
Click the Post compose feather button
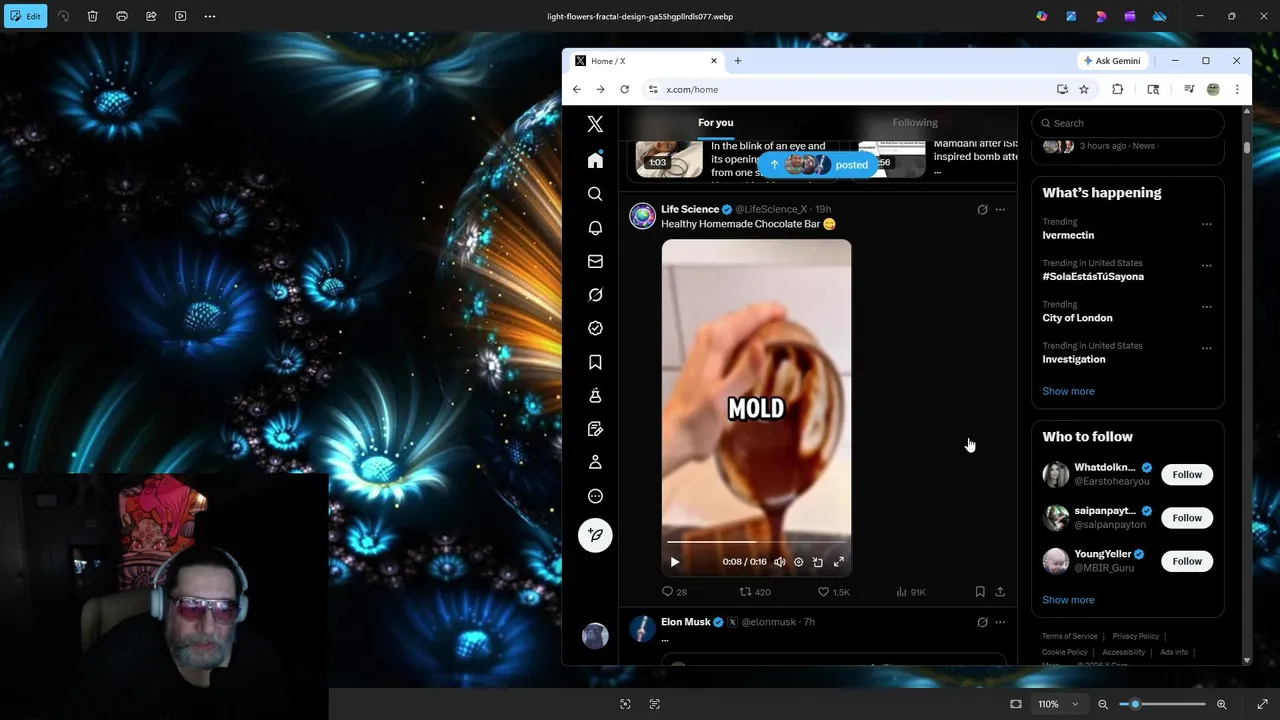pos(595,535)
